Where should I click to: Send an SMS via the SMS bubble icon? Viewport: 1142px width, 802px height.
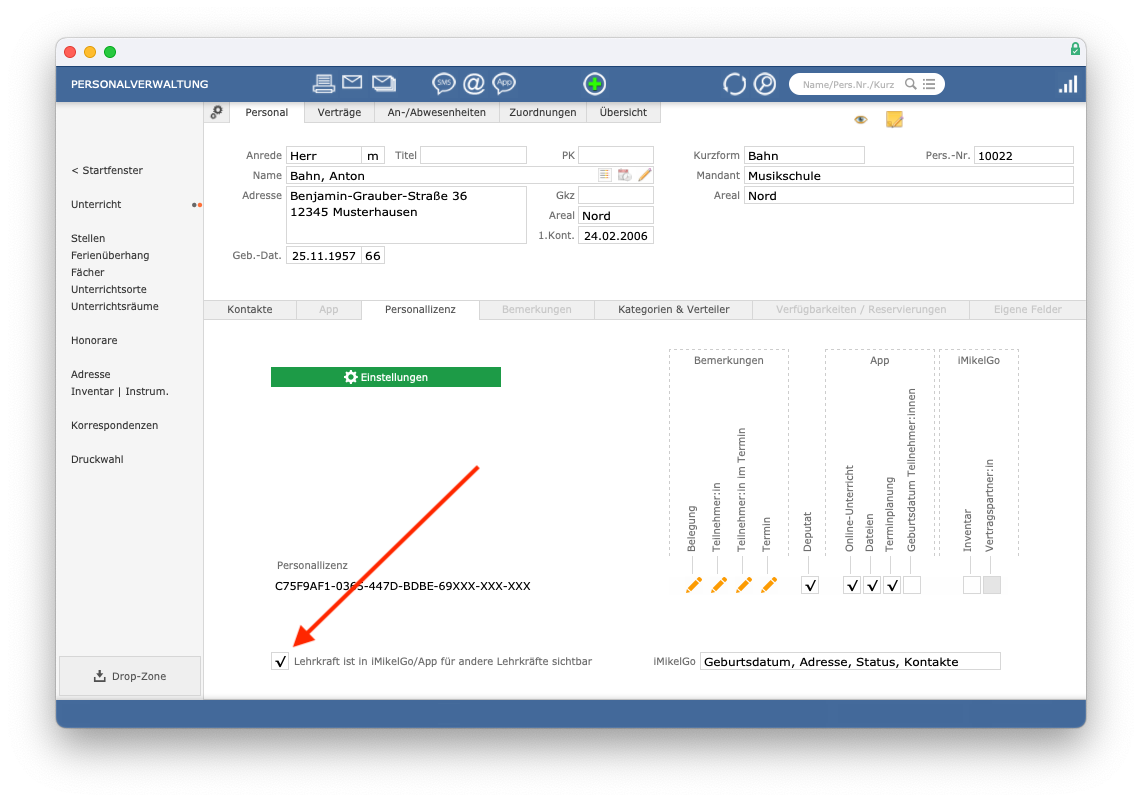[x=444, y=84]
